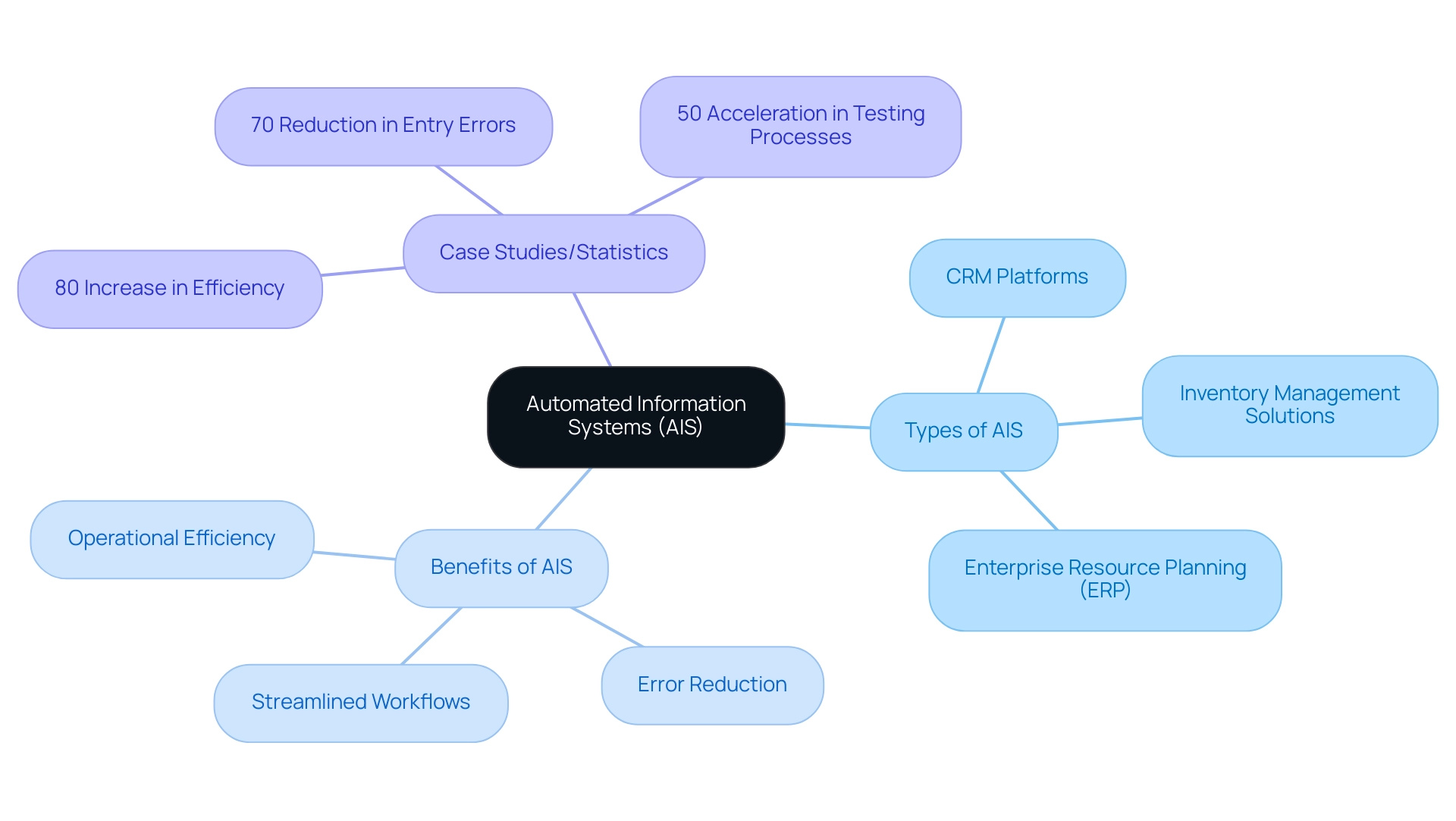1456x821 pixels.
Task: Expand the 50 Acceleration in Testing Processes node
Action: [x=800, y=118]
